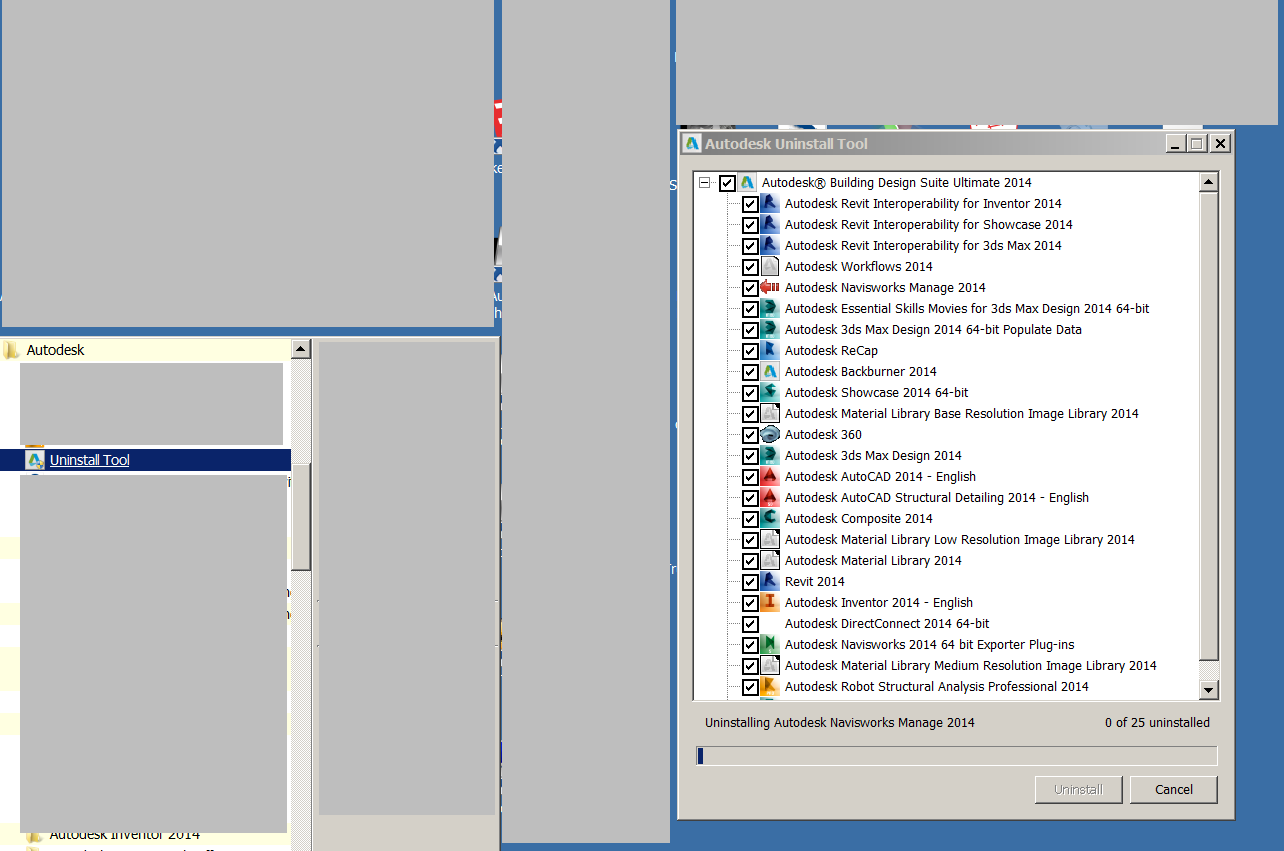Click the Uninstall button
Screen dimensions: 1284x851
1078,789
